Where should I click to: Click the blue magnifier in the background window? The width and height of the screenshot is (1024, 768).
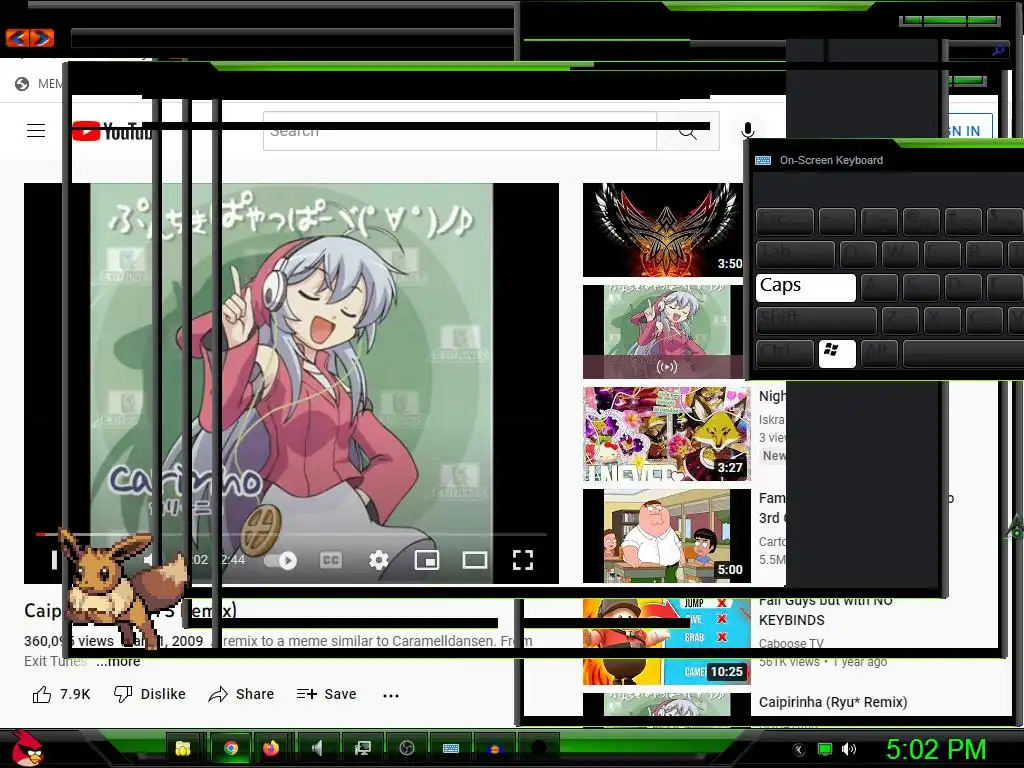[x=998, y=50]
